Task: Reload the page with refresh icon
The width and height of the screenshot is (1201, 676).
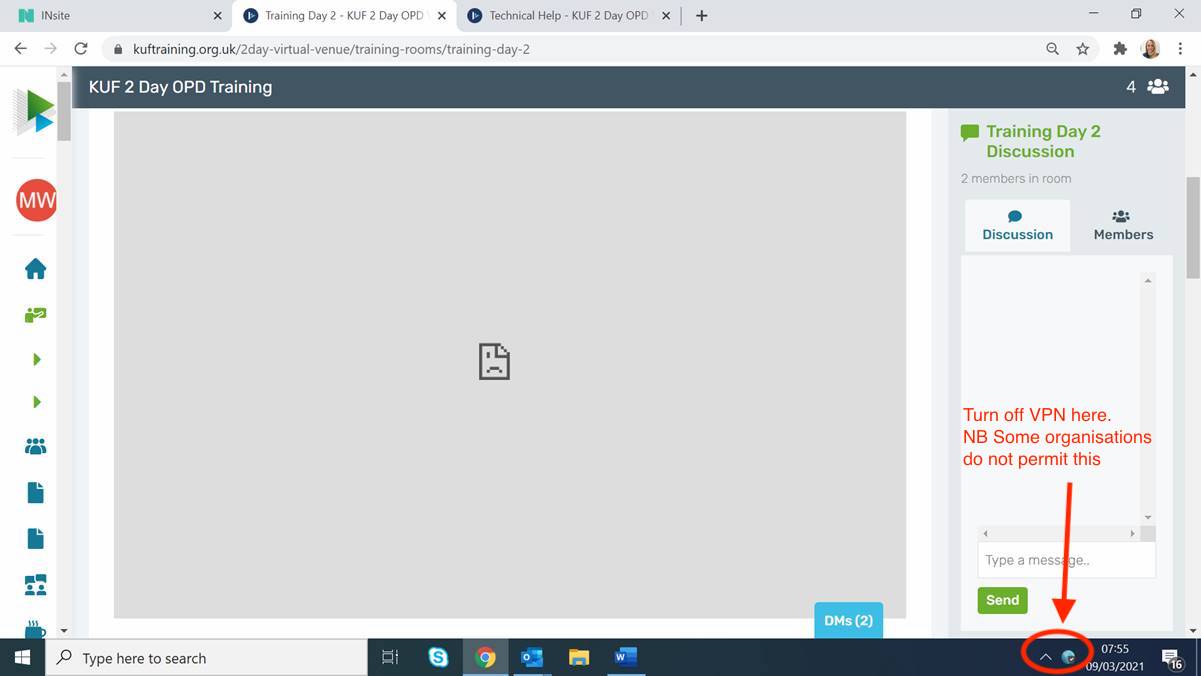Action: [82, 48]
